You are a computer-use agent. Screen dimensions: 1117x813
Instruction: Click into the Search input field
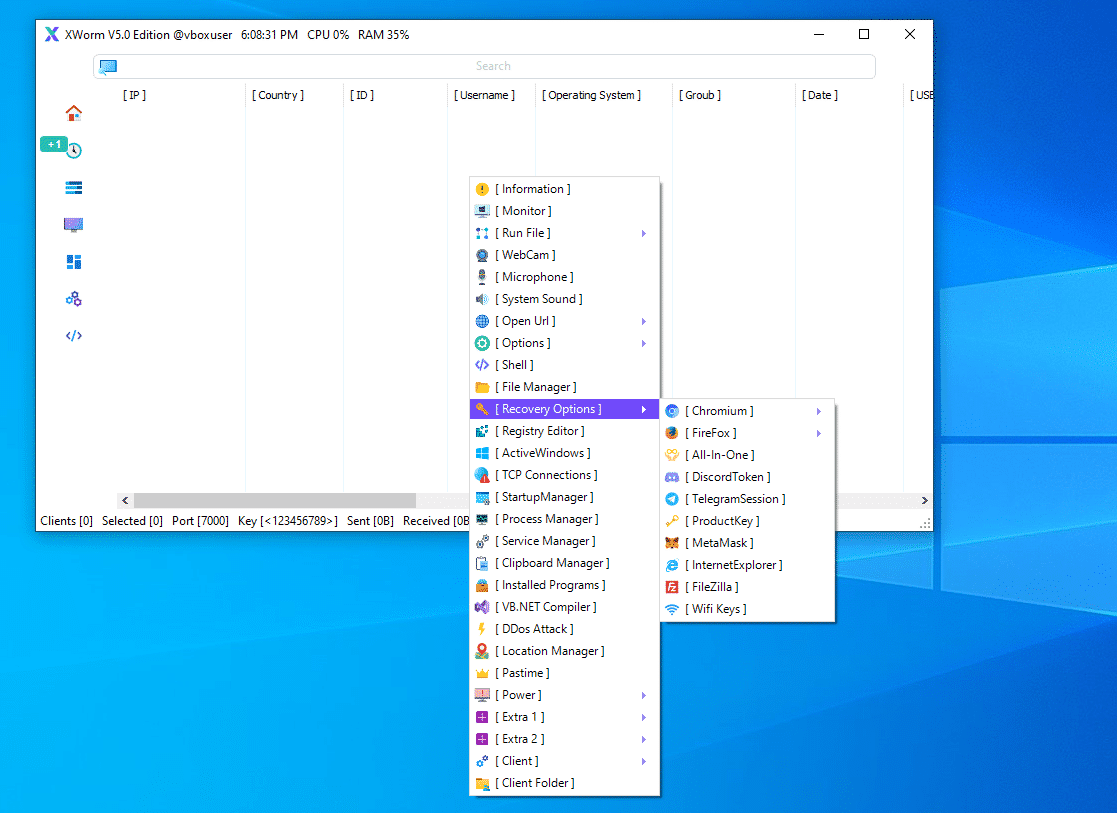coord(493,66)
